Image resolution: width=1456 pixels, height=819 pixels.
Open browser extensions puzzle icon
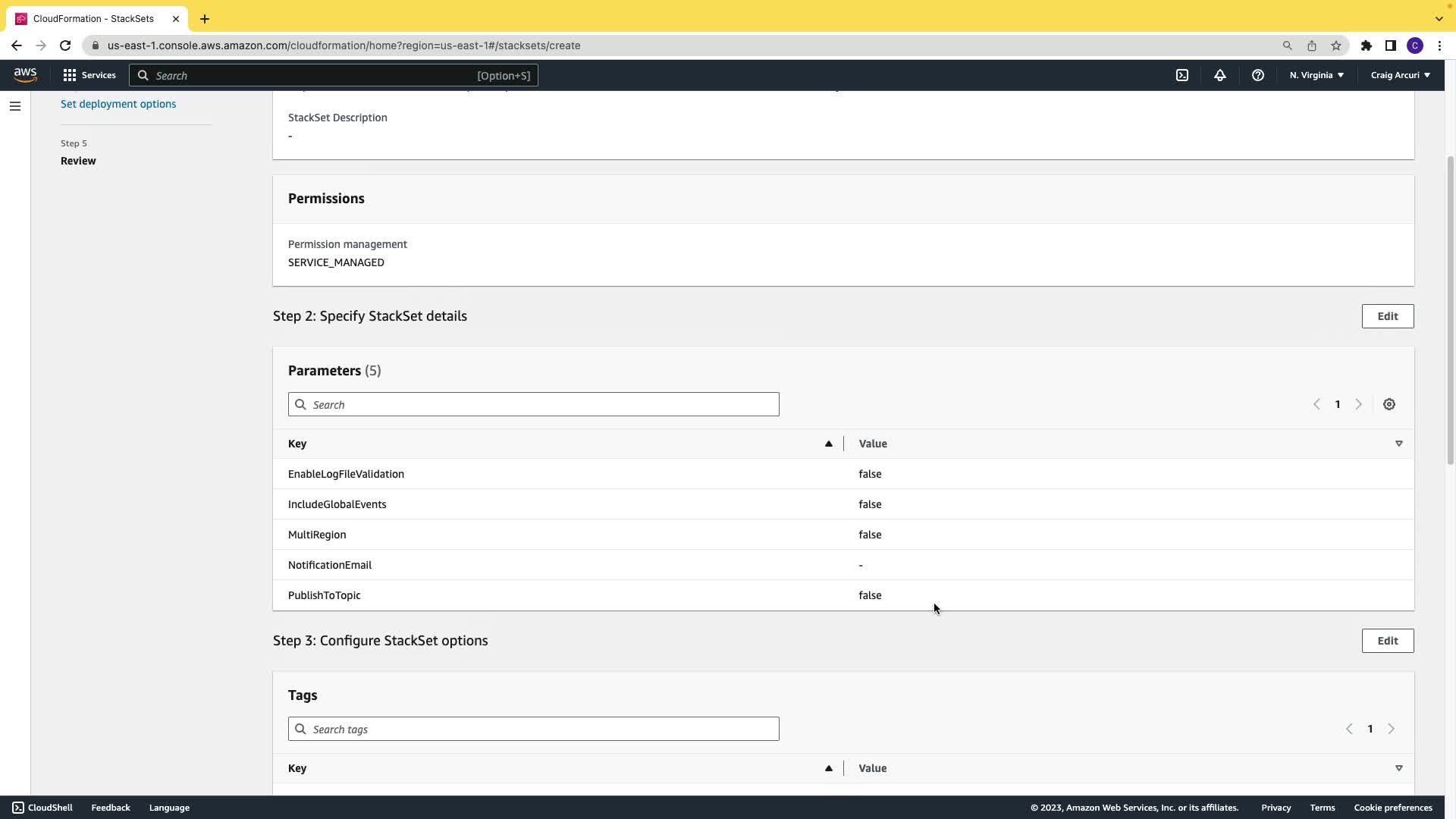tap(1367, 45)
